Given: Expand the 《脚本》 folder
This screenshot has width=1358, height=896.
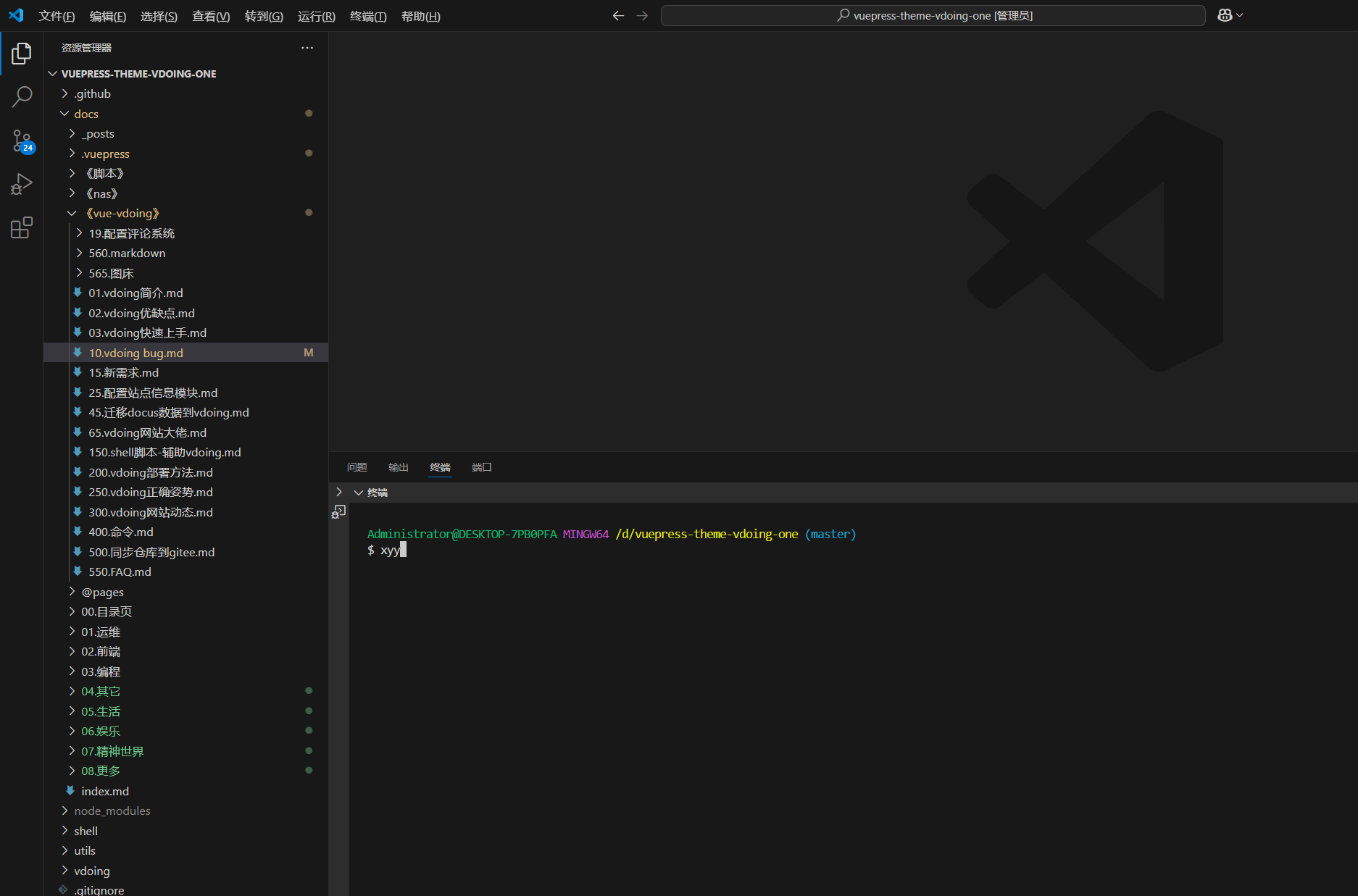Looking at the screenshot, I should (x=186, y=173).
